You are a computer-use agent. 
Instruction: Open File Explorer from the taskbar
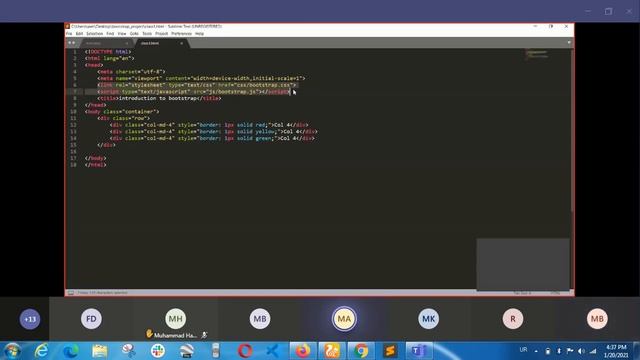click(100, 351)
